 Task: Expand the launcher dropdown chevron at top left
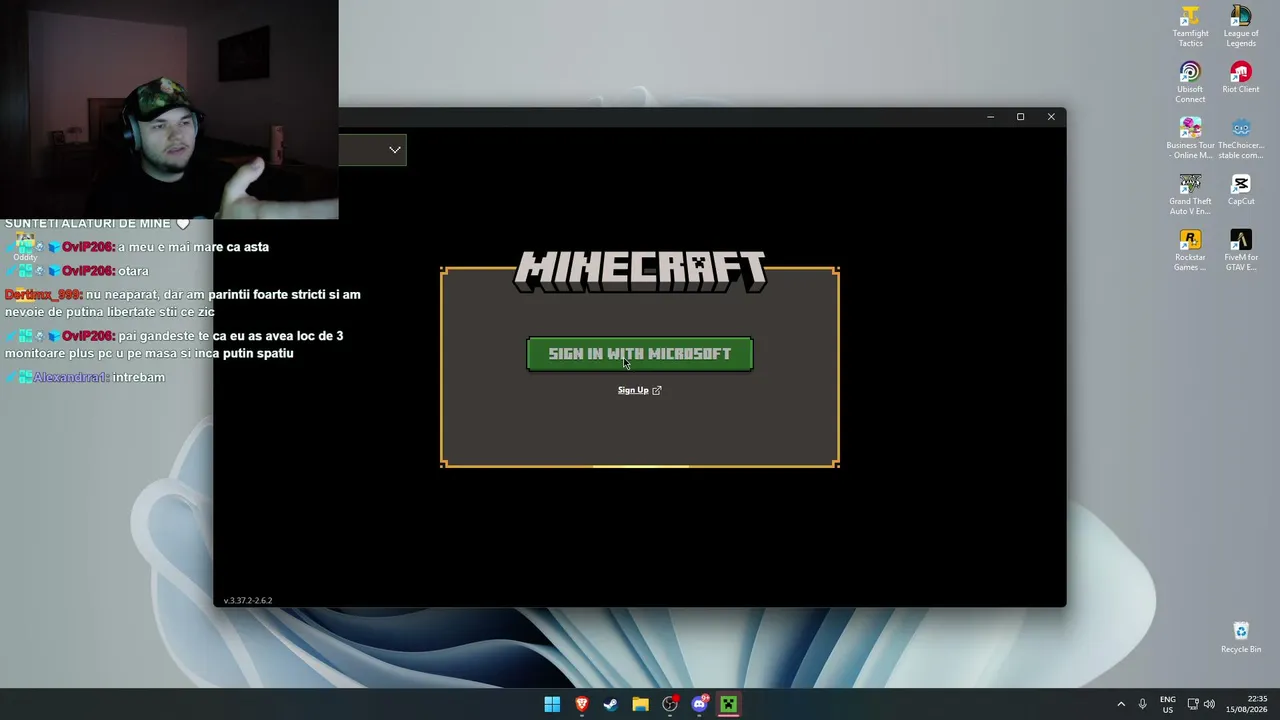pos(395,150)
